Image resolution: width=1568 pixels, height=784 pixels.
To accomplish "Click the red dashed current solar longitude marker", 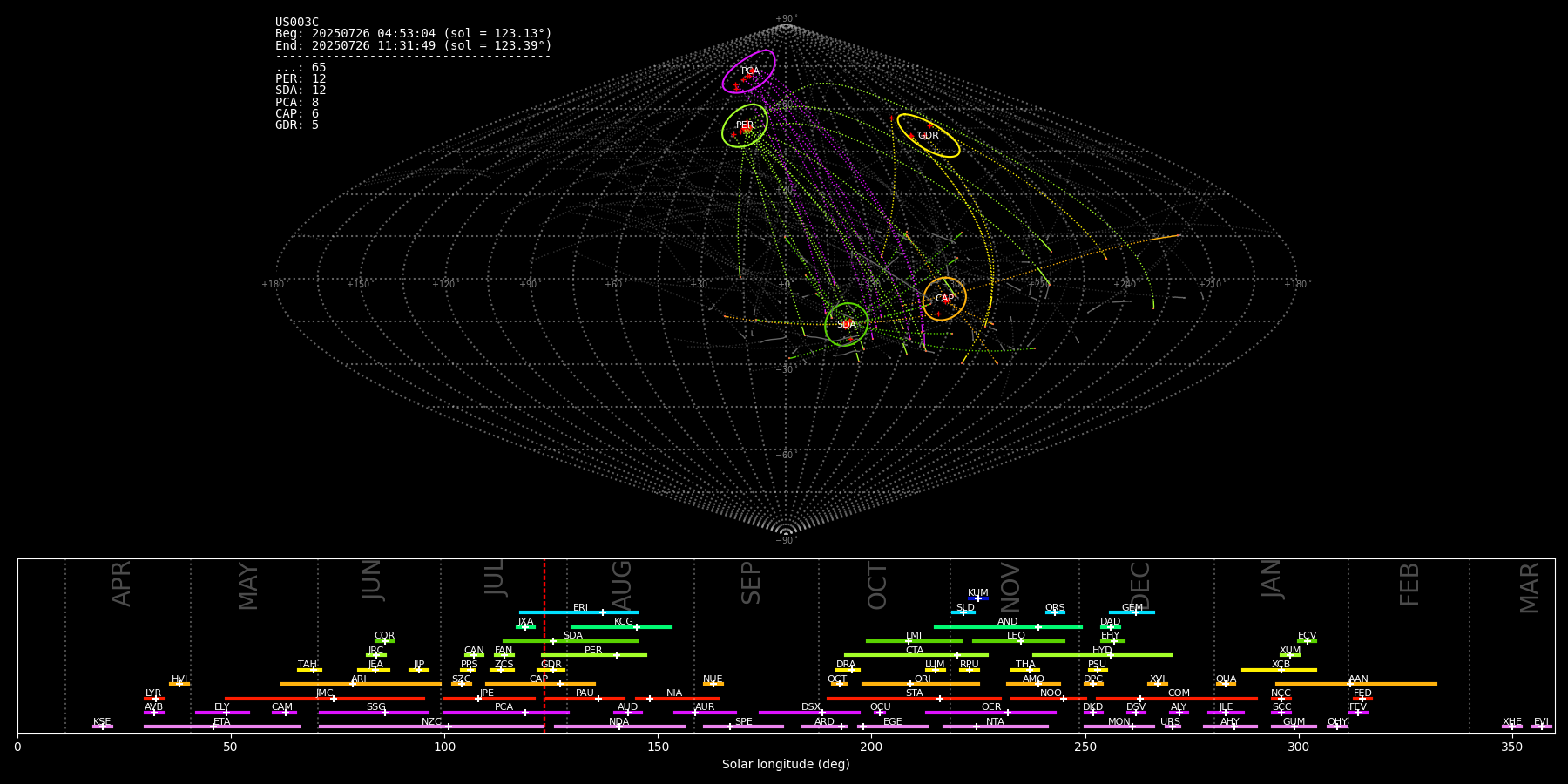I will pyautogui.click(x=544, y=645).
